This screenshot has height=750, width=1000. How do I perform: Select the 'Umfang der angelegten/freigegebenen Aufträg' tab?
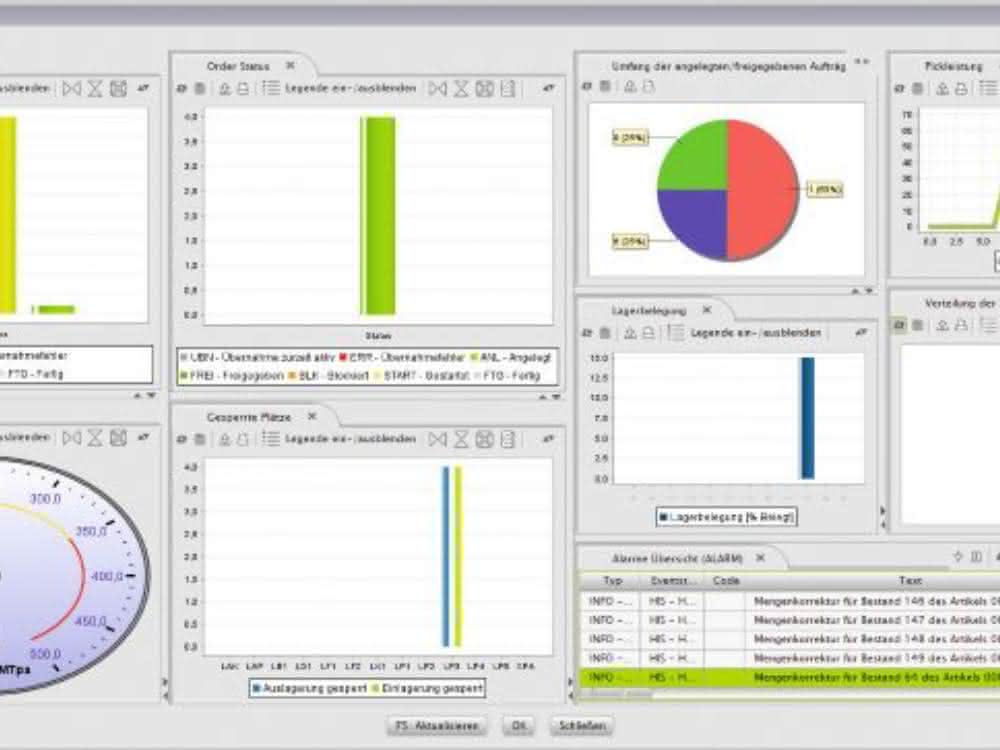pyautogui.click(x=728, y=66)
